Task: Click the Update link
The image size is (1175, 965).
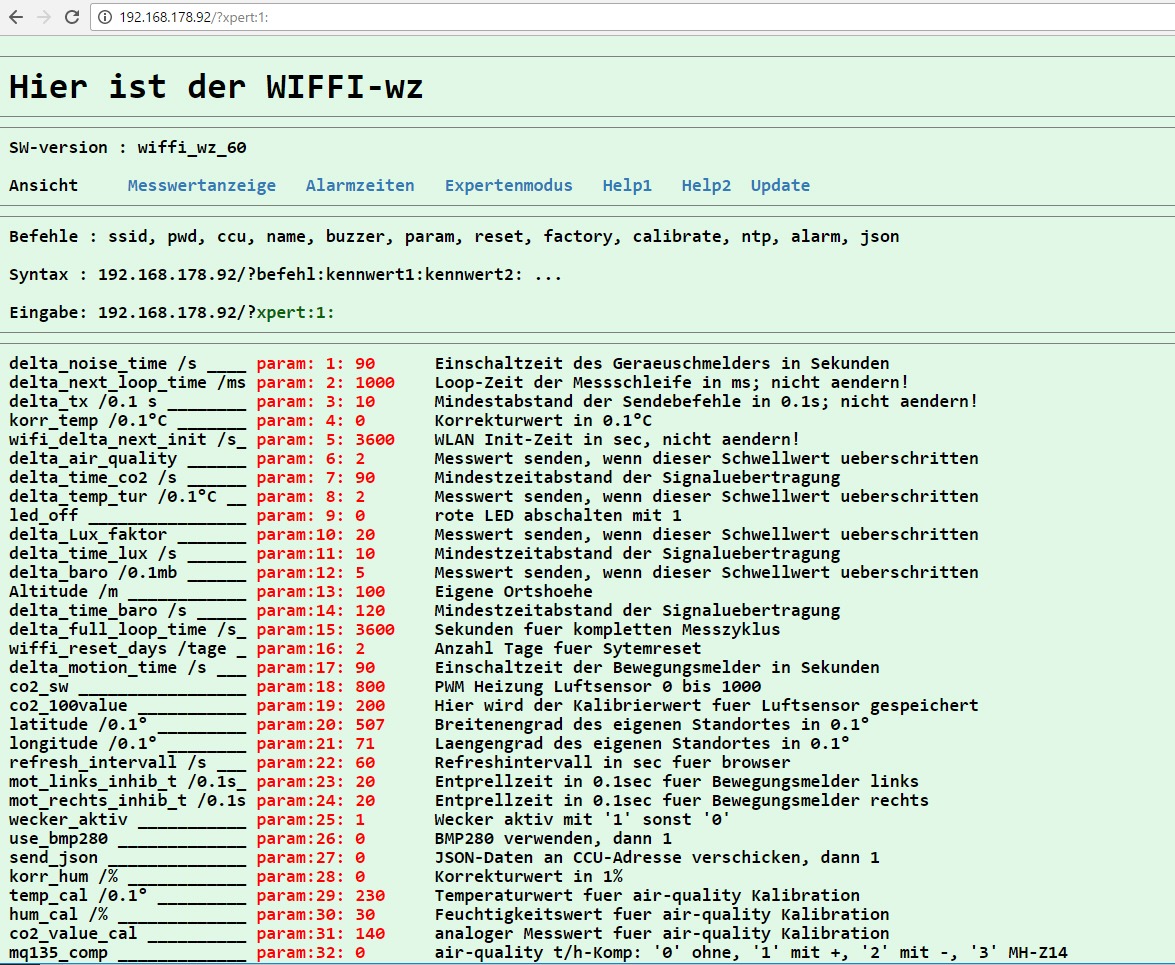Action: pos(780,185)
